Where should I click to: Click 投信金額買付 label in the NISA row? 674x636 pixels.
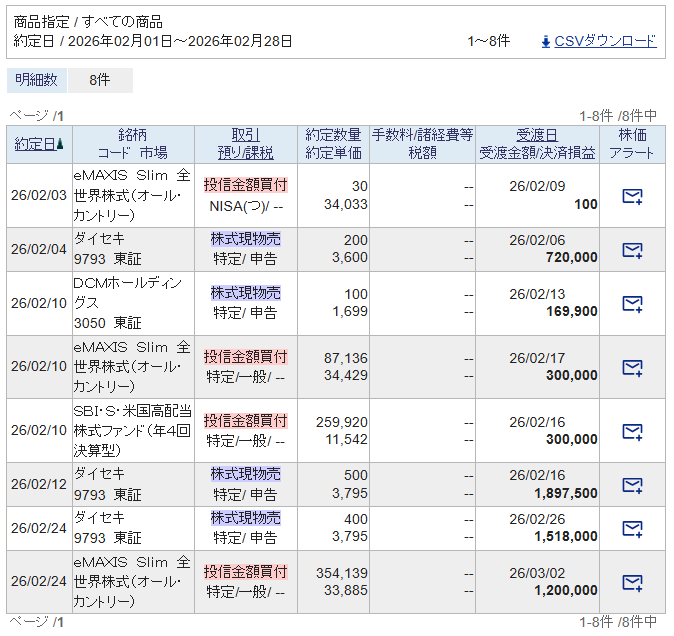tap(245, 185)
